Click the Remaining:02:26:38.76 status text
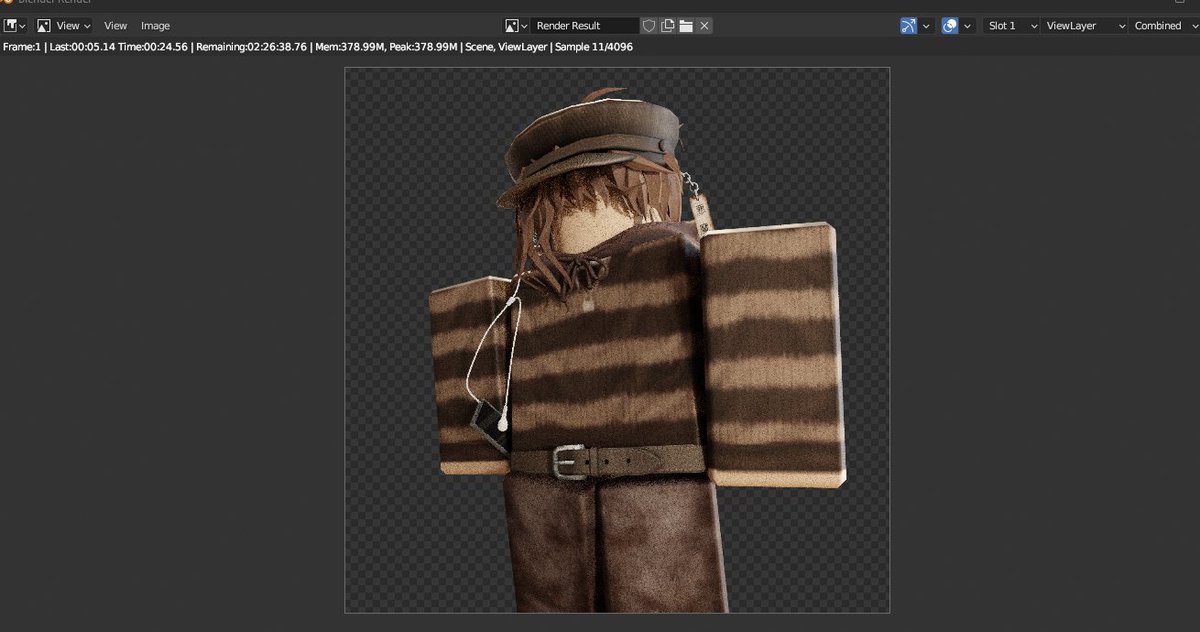 250,47
